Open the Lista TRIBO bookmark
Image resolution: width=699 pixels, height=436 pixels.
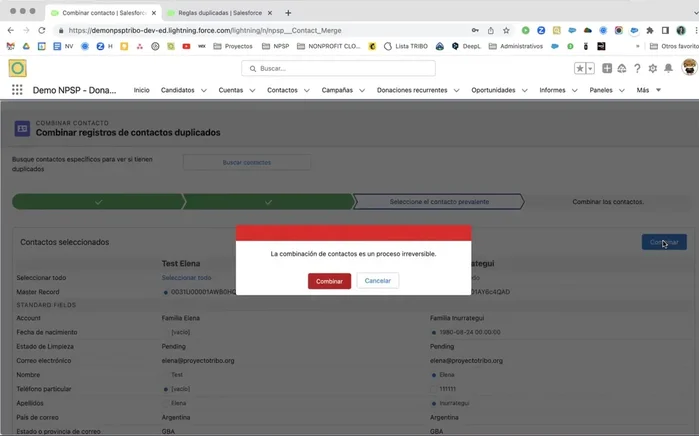406,46
